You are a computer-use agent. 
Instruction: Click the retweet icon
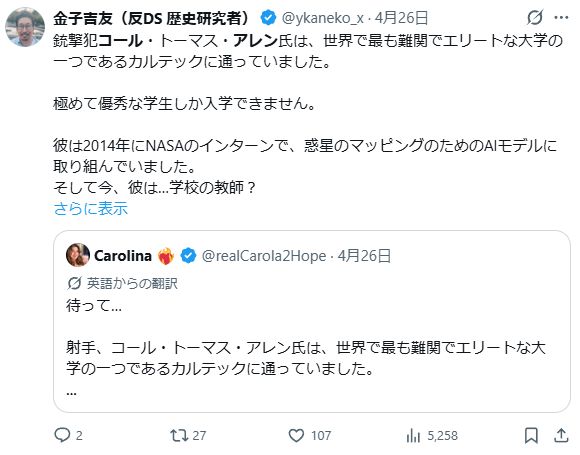[x=179, y=435]
